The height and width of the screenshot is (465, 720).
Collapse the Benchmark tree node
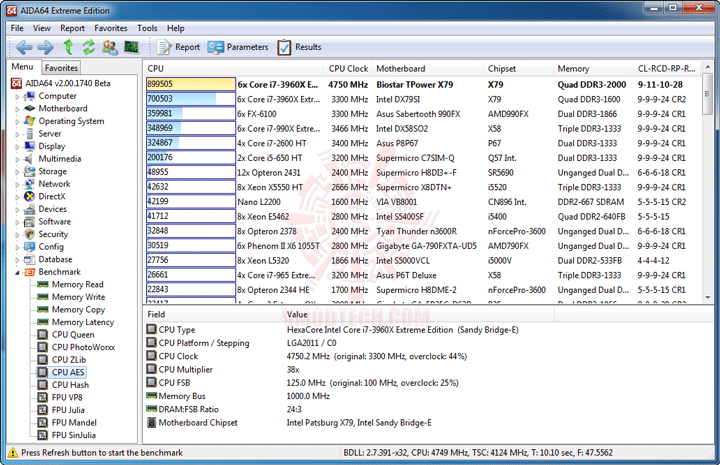(17, 272)
